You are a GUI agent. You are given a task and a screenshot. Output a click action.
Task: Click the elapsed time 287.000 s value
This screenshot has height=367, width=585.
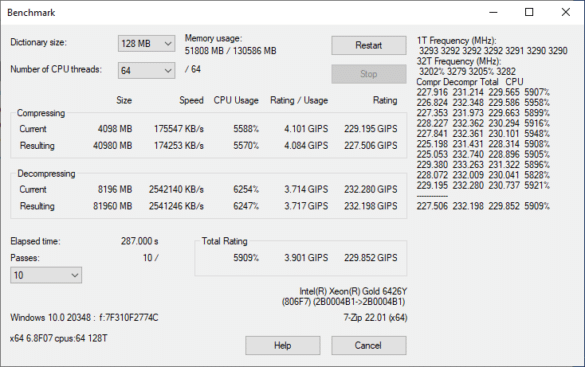coord(140,241)
